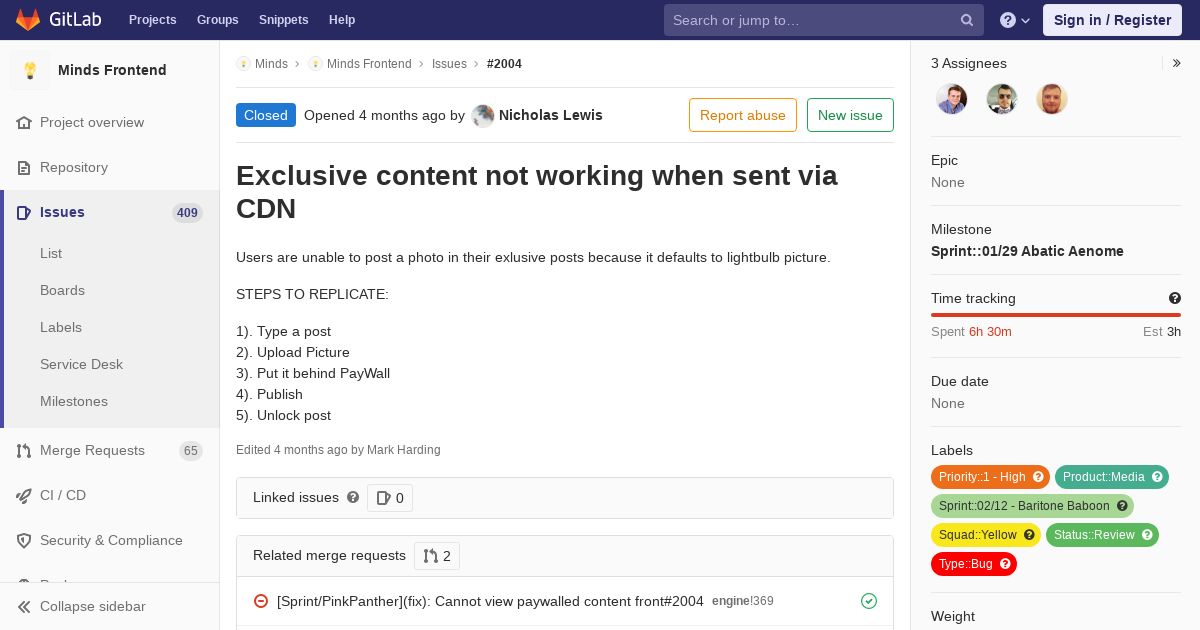
Task: Click the linked issues count badge
Action: coord(390,498)
